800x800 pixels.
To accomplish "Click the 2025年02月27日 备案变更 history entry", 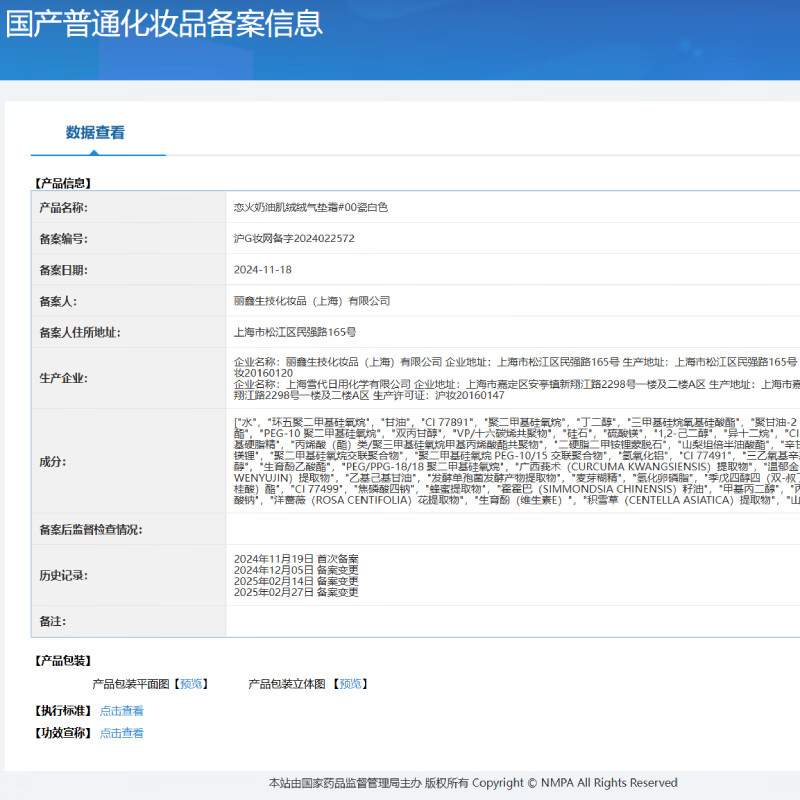I will pyautogui.click(x=295, y=592).
